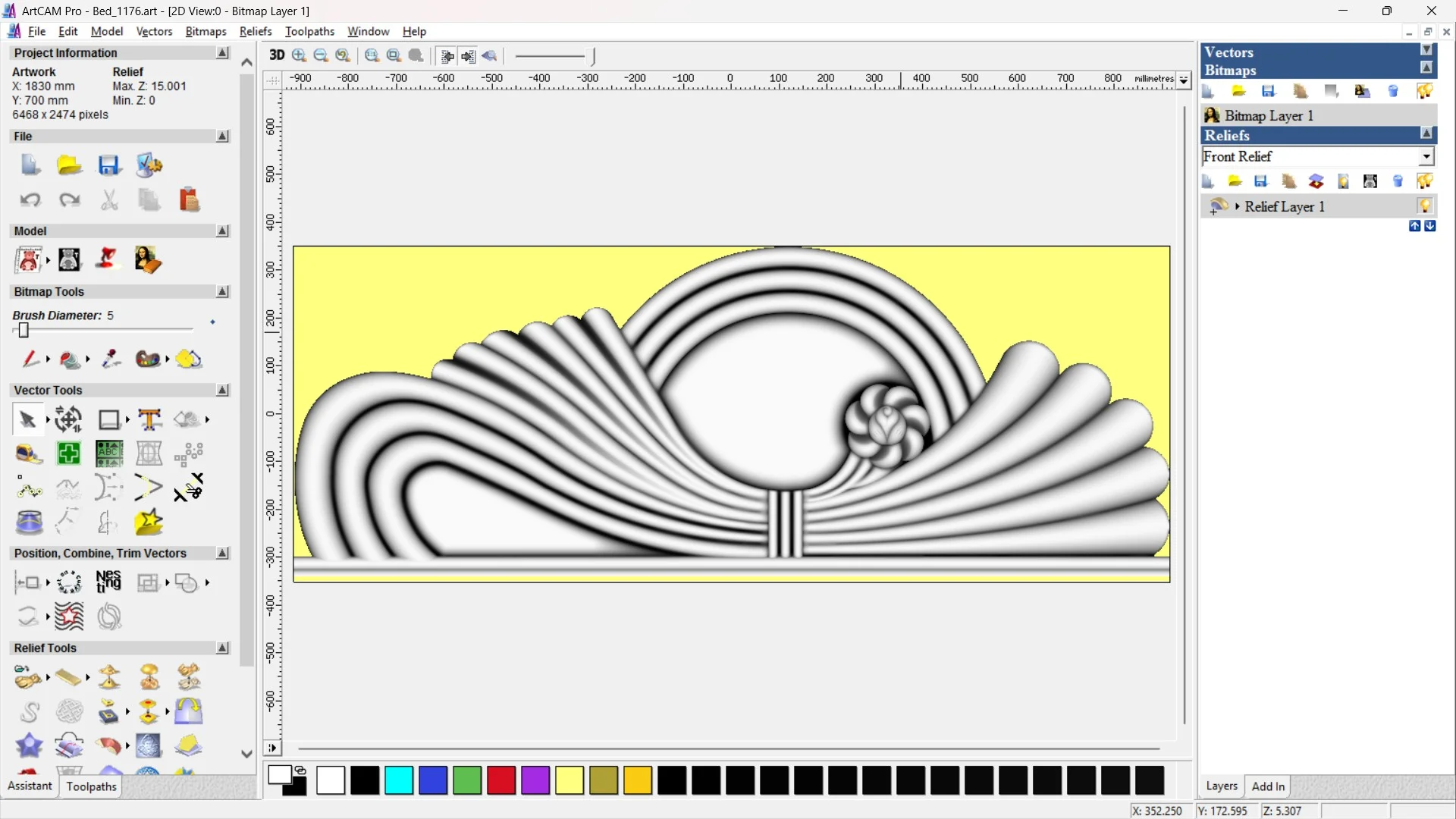Click the Create Vector Text tool
Screen dimensions: 1456x819
[x=149, y=419]
